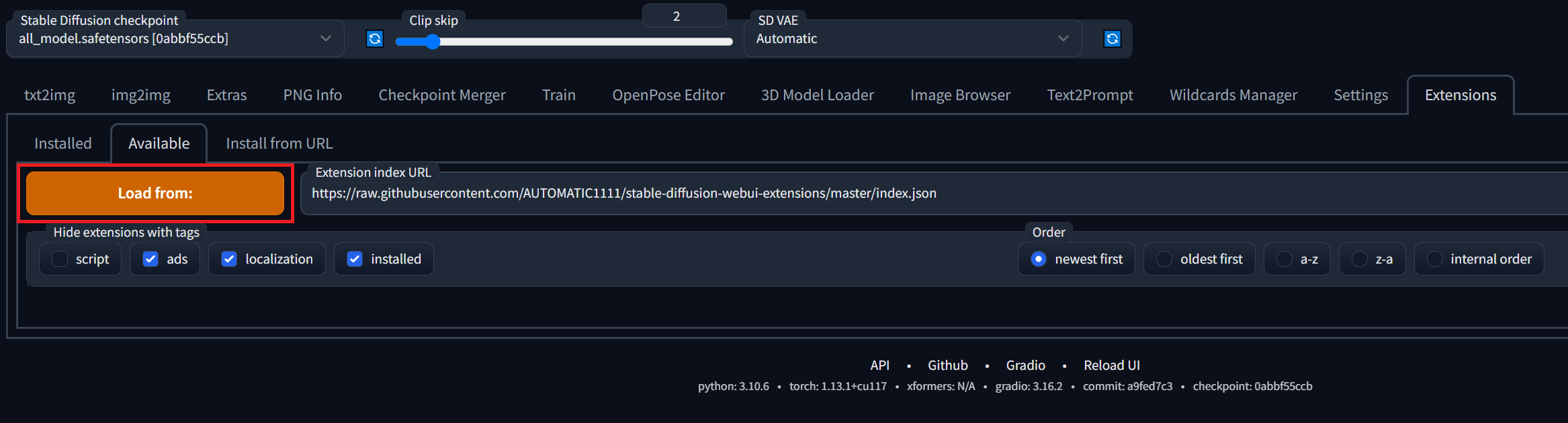Uncheck the ads tag checkbox
The width and height of the screenshot is (1568, 423).
150,259
